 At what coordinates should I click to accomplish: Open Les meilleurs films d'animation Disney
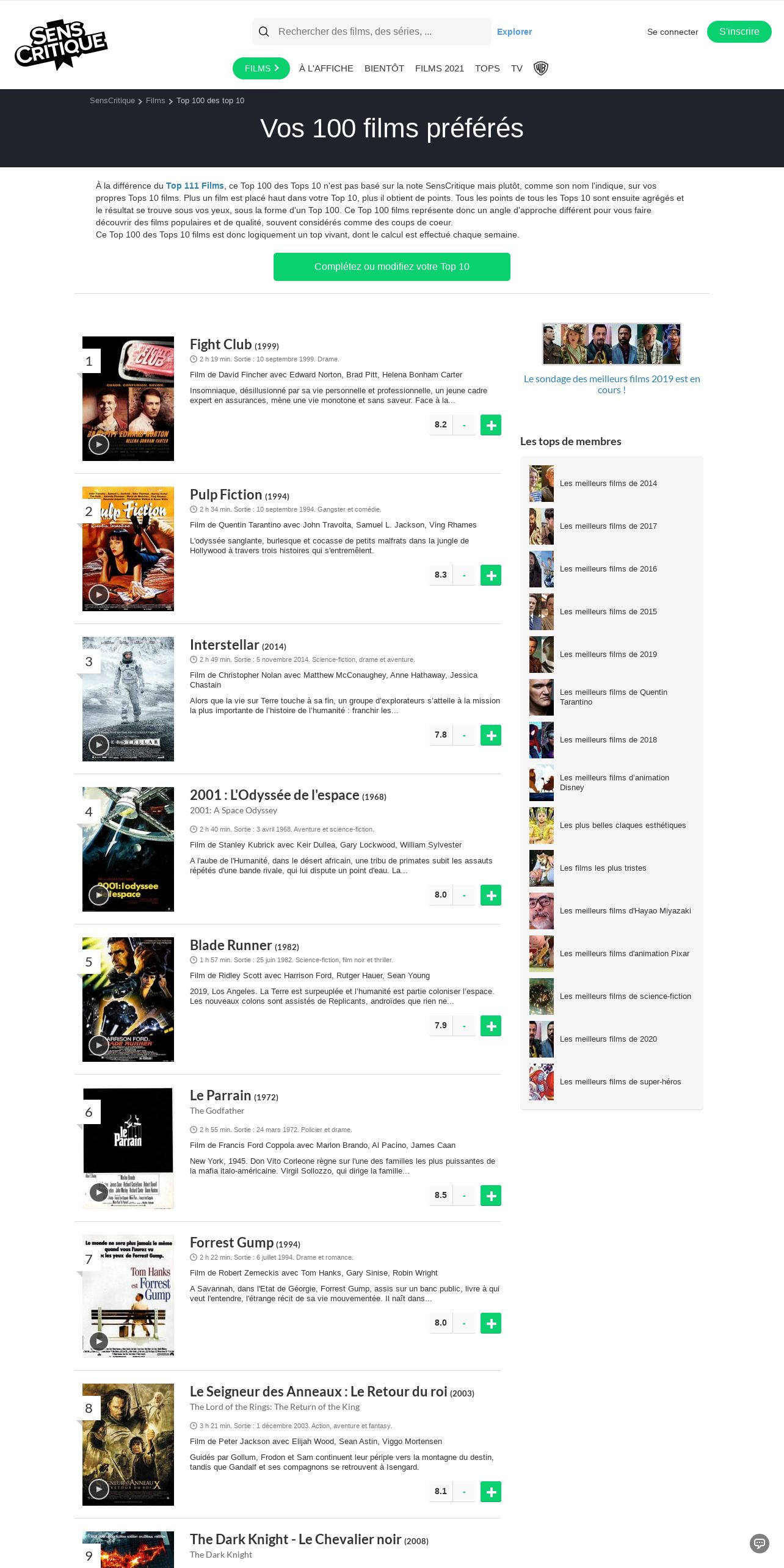pyautogui.click(x=614, y=783)
